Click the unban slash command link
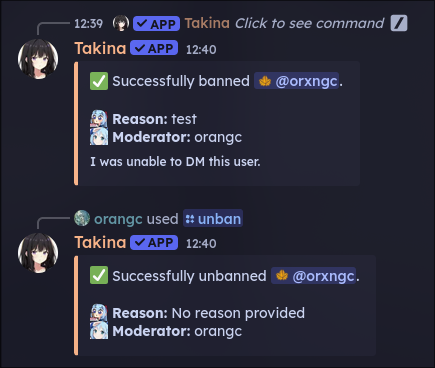Screen dimensions: 435x368 click(213, 219)
